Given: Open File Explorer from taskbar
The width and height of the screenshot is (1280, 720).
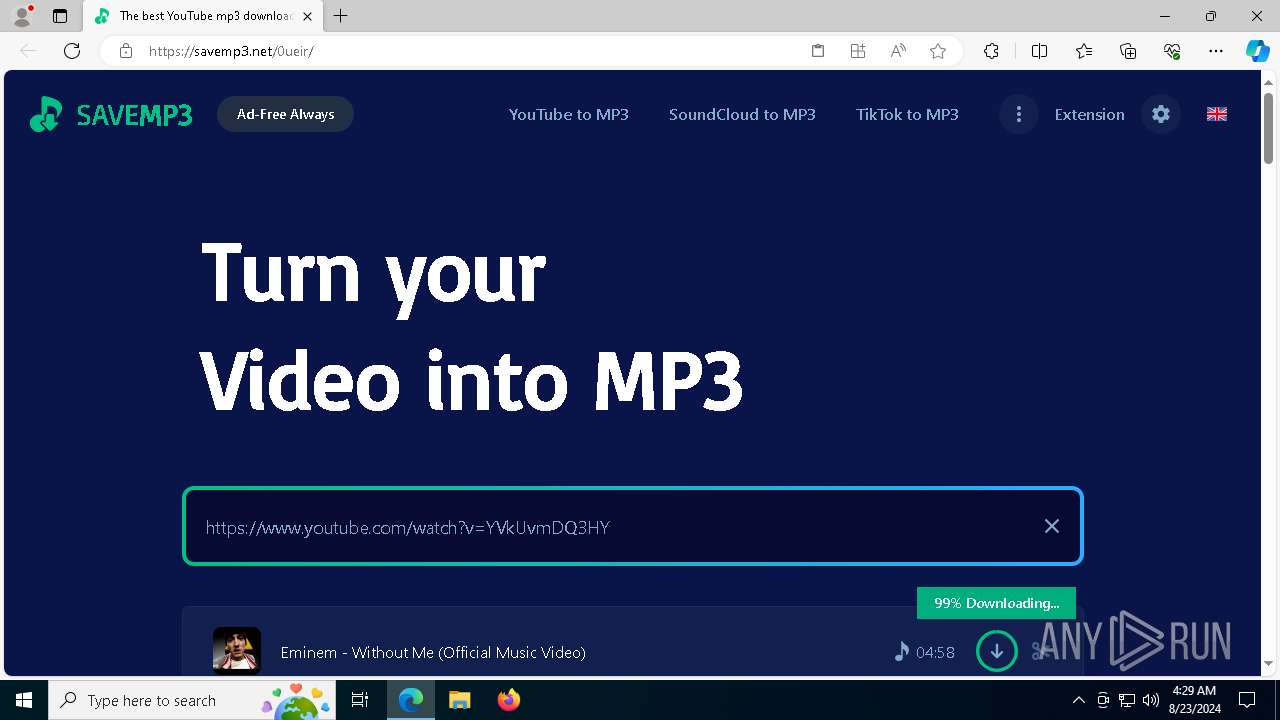Looking at the screenshot, I should pos(460,700).
